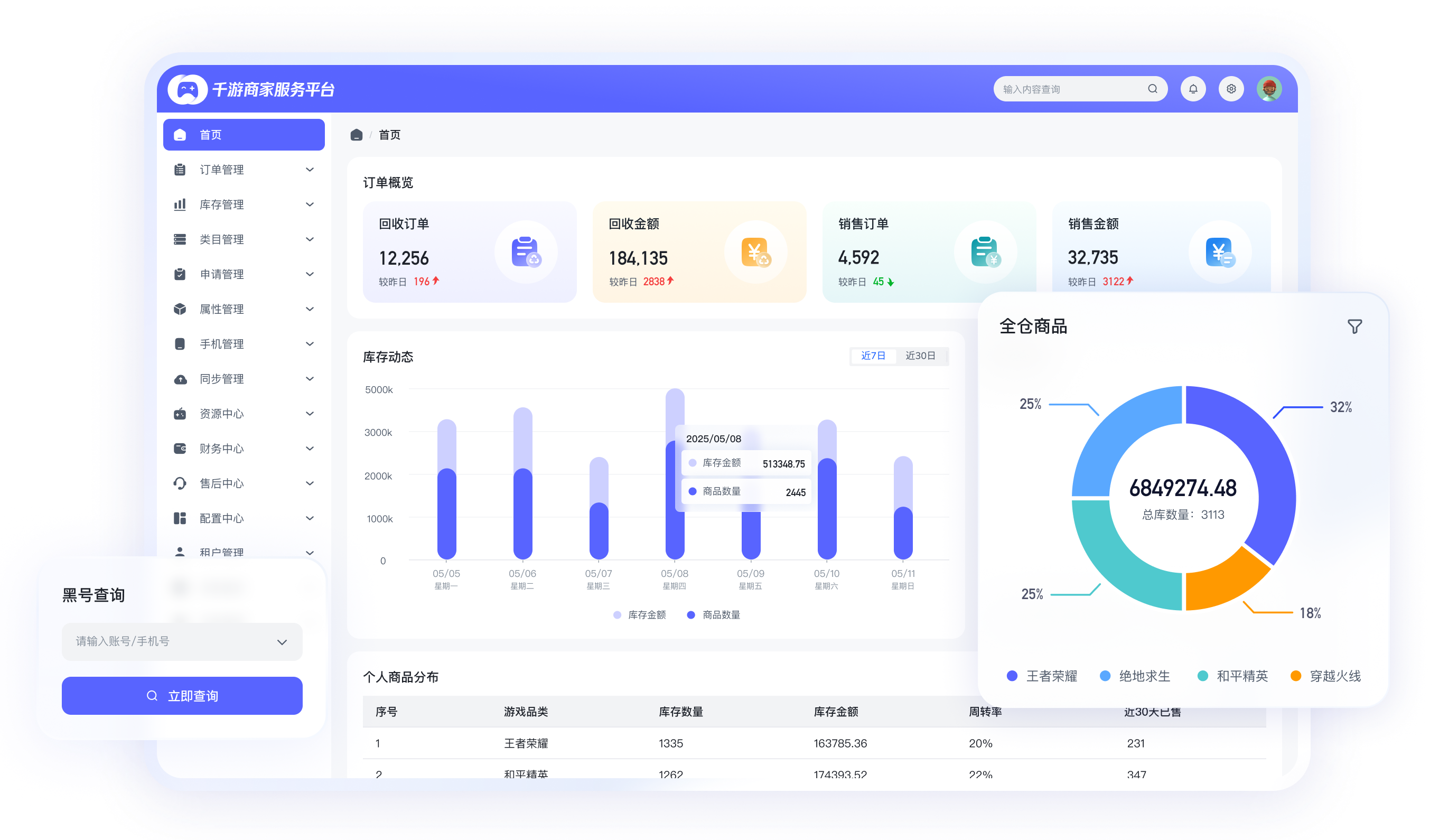Open the 售后中心 headset icon
This screenshot has height=840, width=1439.
click(x=180, y=483)
